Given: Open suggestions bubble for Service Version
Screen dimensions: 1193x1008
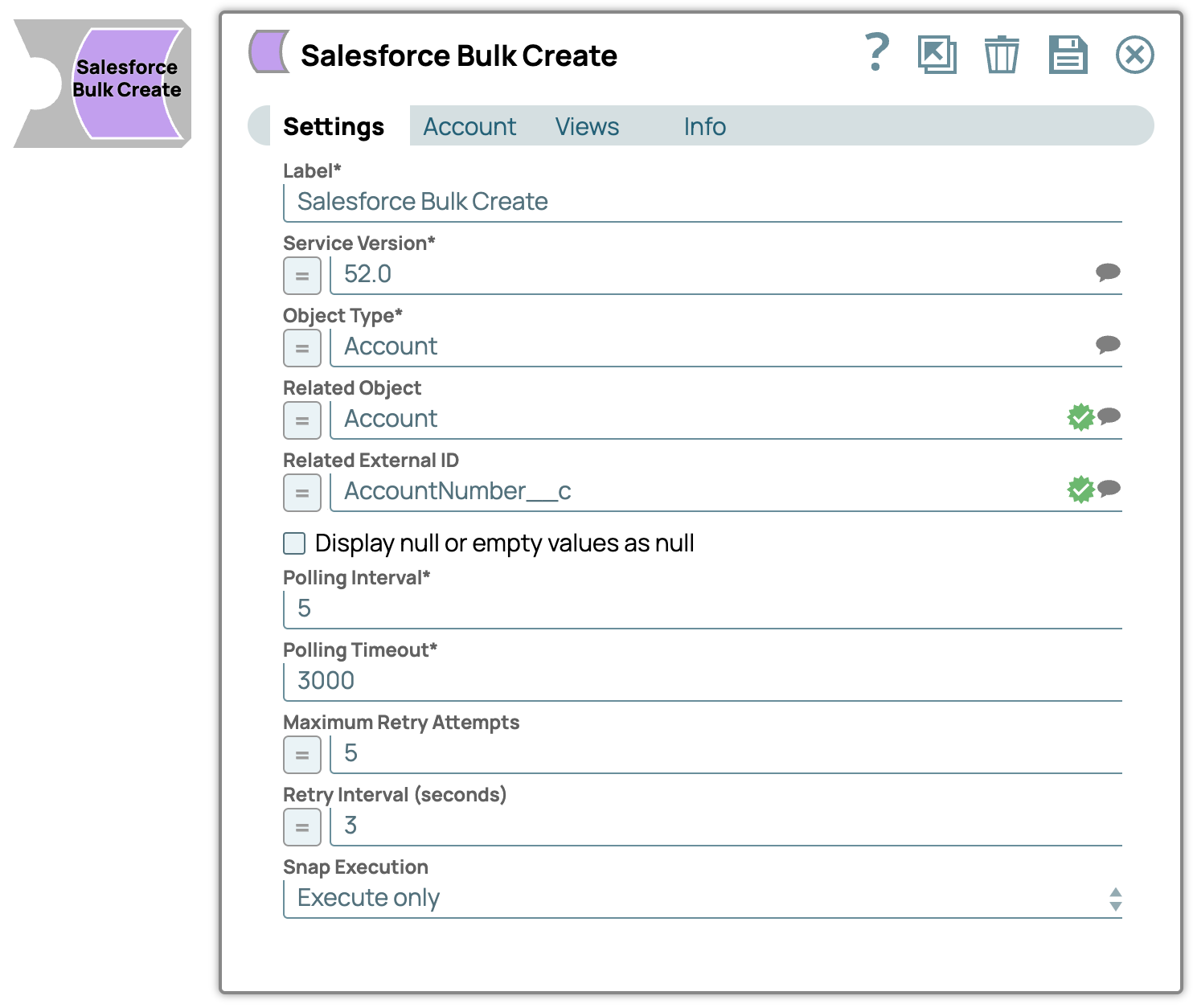Looking at the screenshot, I should click(x=1108, y=272).
